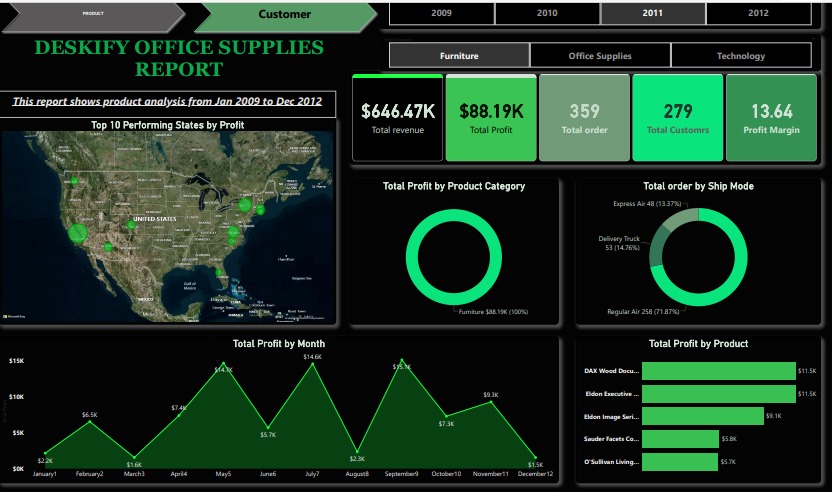Image resolution: width=832 pixels, height=498 pixels.
Task: Choose the Office Supplies category slicer
Action: [x=600, y=56]
